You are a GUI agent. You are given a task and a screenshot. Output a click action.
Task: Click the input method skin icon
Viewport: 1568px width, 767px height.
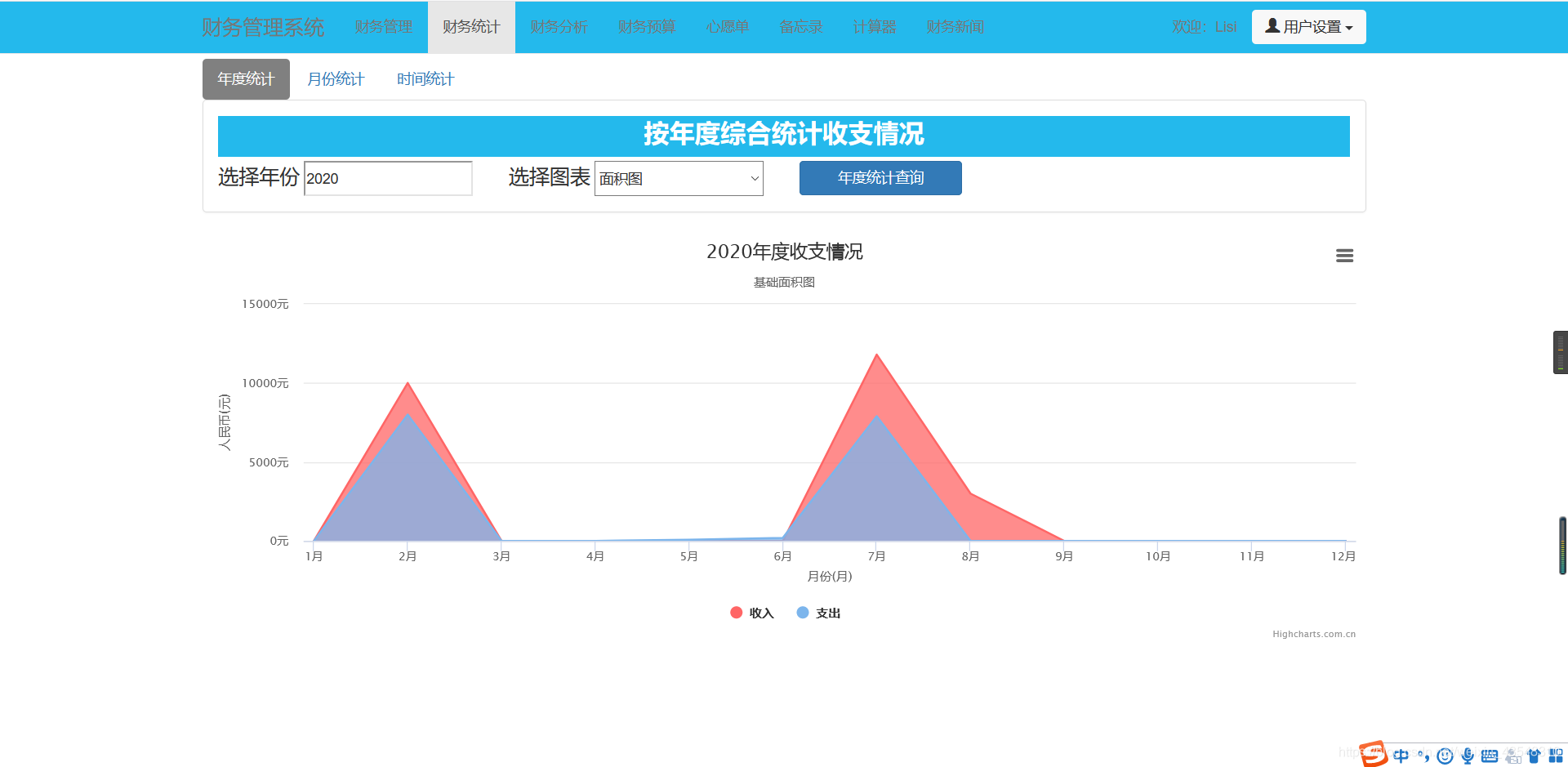(x=1535, y=756)
